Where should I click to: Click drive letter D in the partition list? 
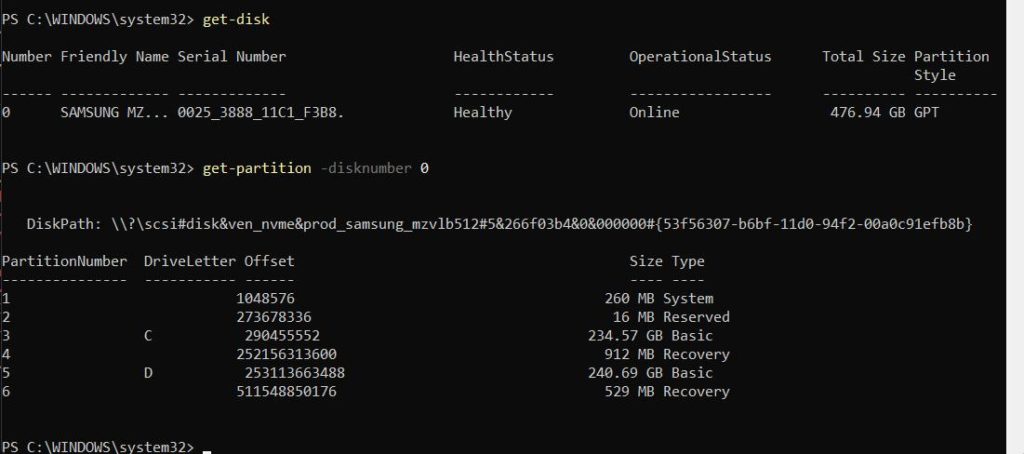coord(148,372)
